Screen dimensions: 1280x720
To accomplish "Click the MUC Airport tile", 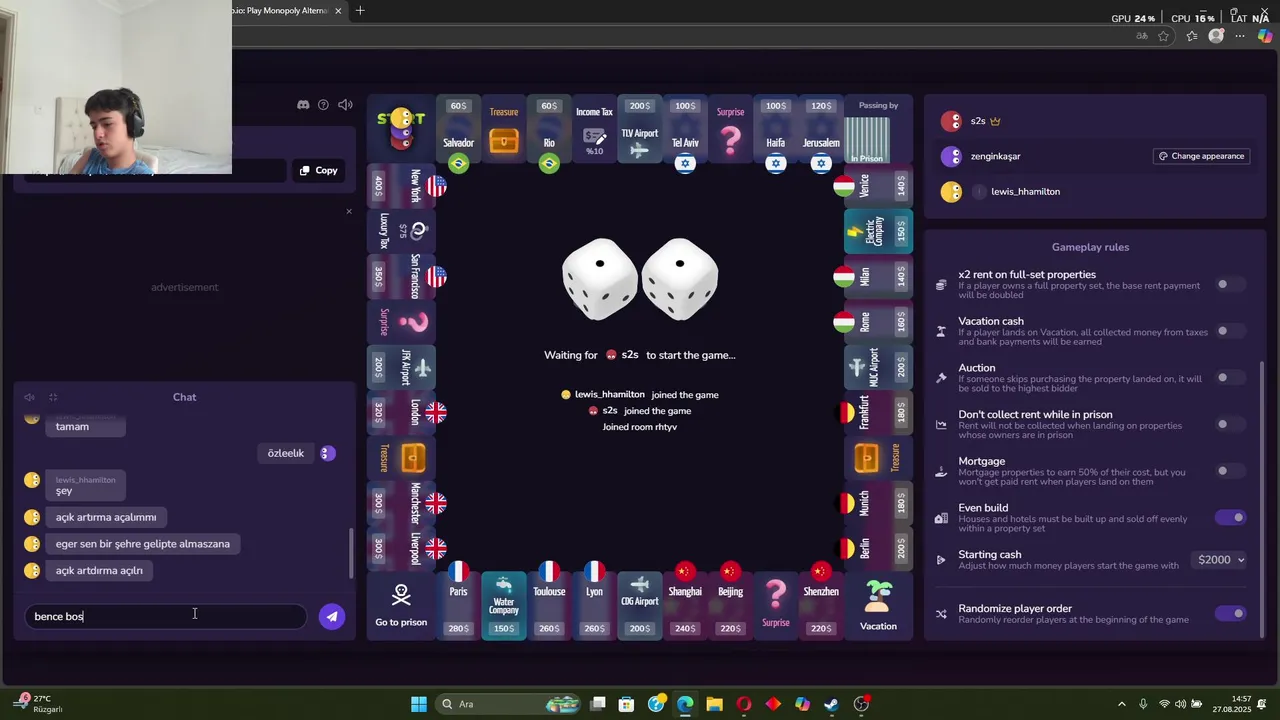I will coord(878,367).
